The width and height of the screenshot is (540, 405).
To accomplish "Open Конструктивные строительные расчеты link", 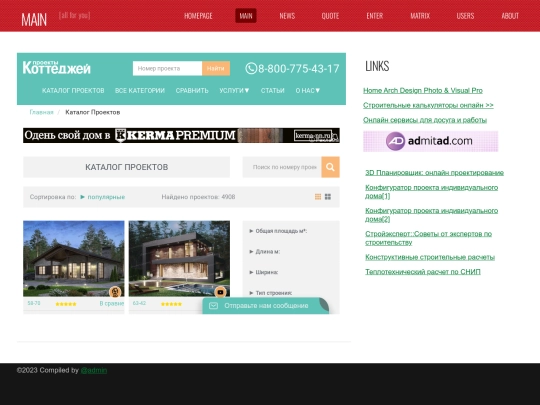I will (430, 257).
